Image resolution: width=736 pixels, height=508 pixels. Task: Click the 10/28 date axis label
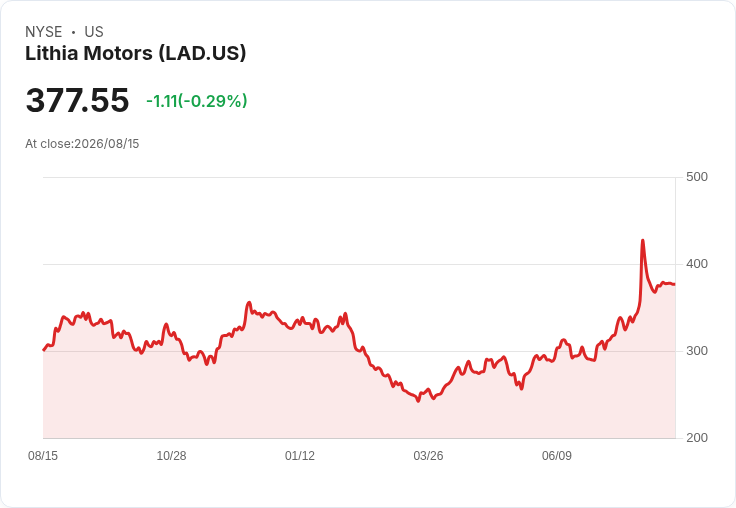click(171, 455)
